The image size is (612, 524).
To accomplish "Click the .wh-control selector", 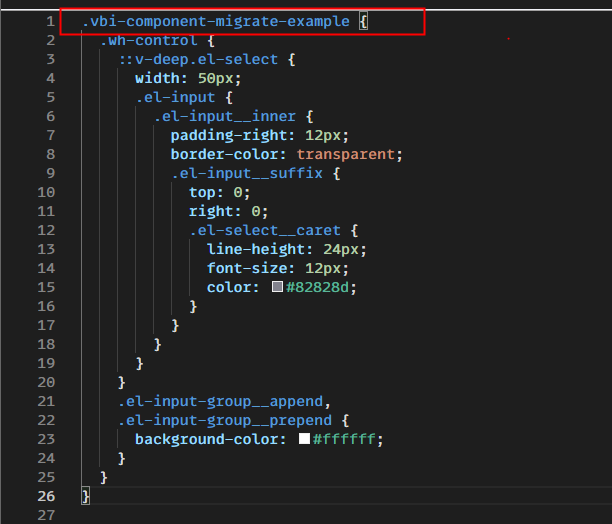I will (148, 40).
